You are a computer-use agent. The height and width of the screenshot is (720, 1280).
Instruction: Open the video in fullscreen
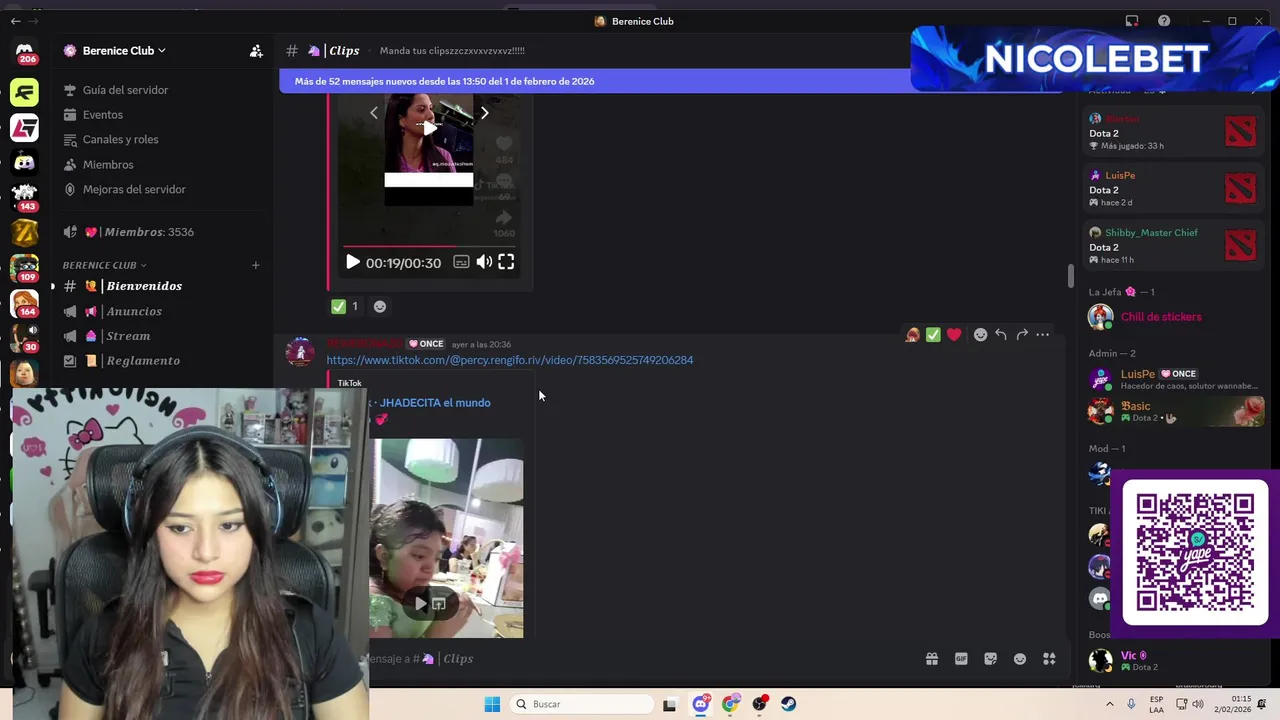[506, 262]
